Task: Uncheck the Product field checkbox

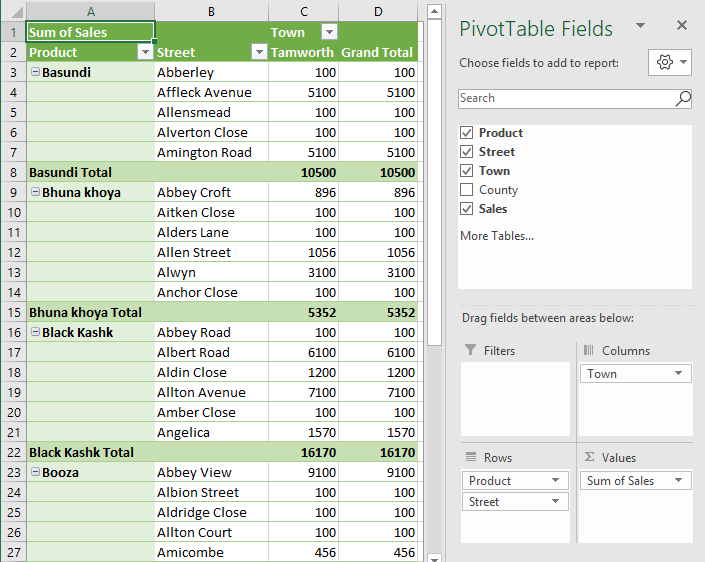Action: pos(466,133)
